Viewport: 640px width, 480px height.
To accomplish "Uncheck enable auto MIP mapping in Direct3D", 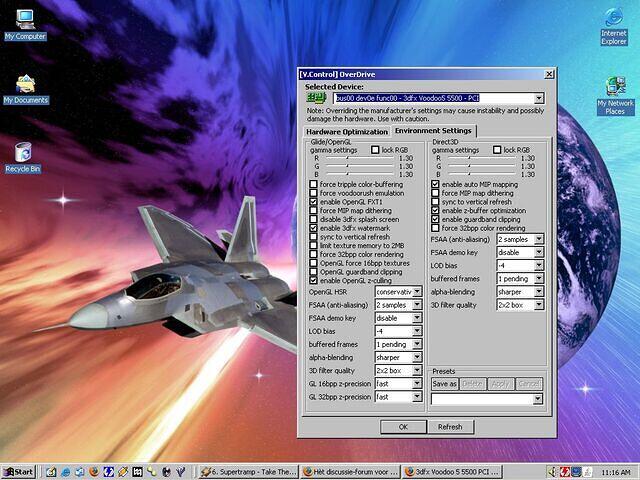I will point(435,184).
